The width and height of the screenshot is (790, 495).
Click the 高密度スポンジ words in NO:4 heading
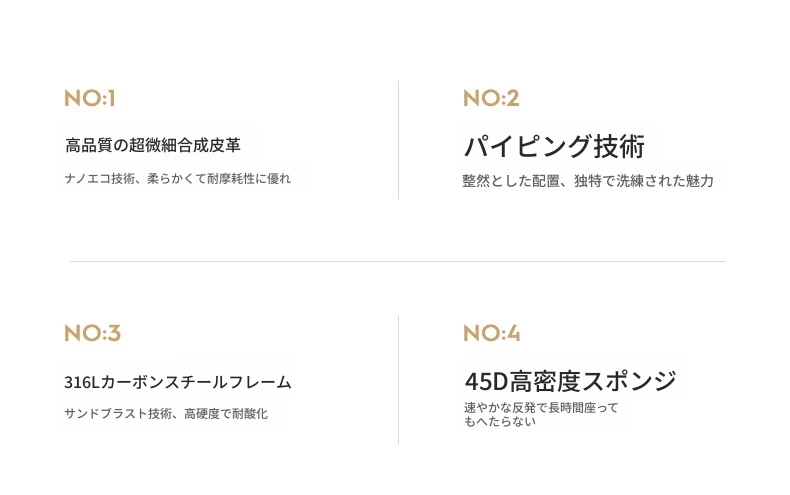593,381
